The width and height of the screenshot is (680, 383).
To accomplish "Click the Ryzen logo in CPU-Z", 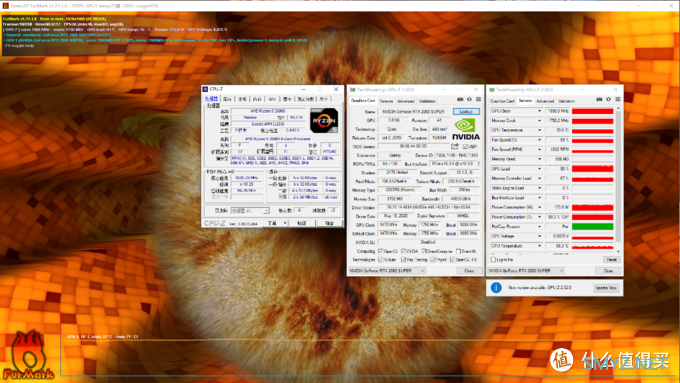I will [324, 121].
